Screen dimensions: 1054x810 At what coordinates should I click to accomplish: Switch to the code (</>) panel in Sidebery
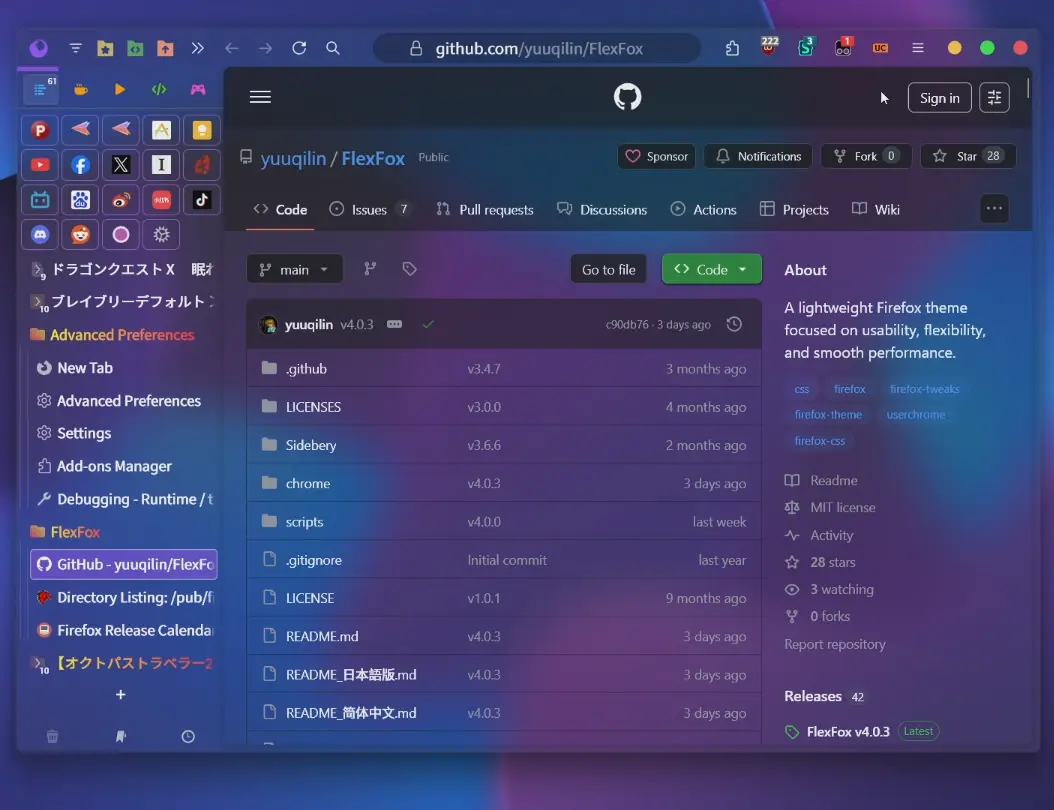(x=157, y=89)
